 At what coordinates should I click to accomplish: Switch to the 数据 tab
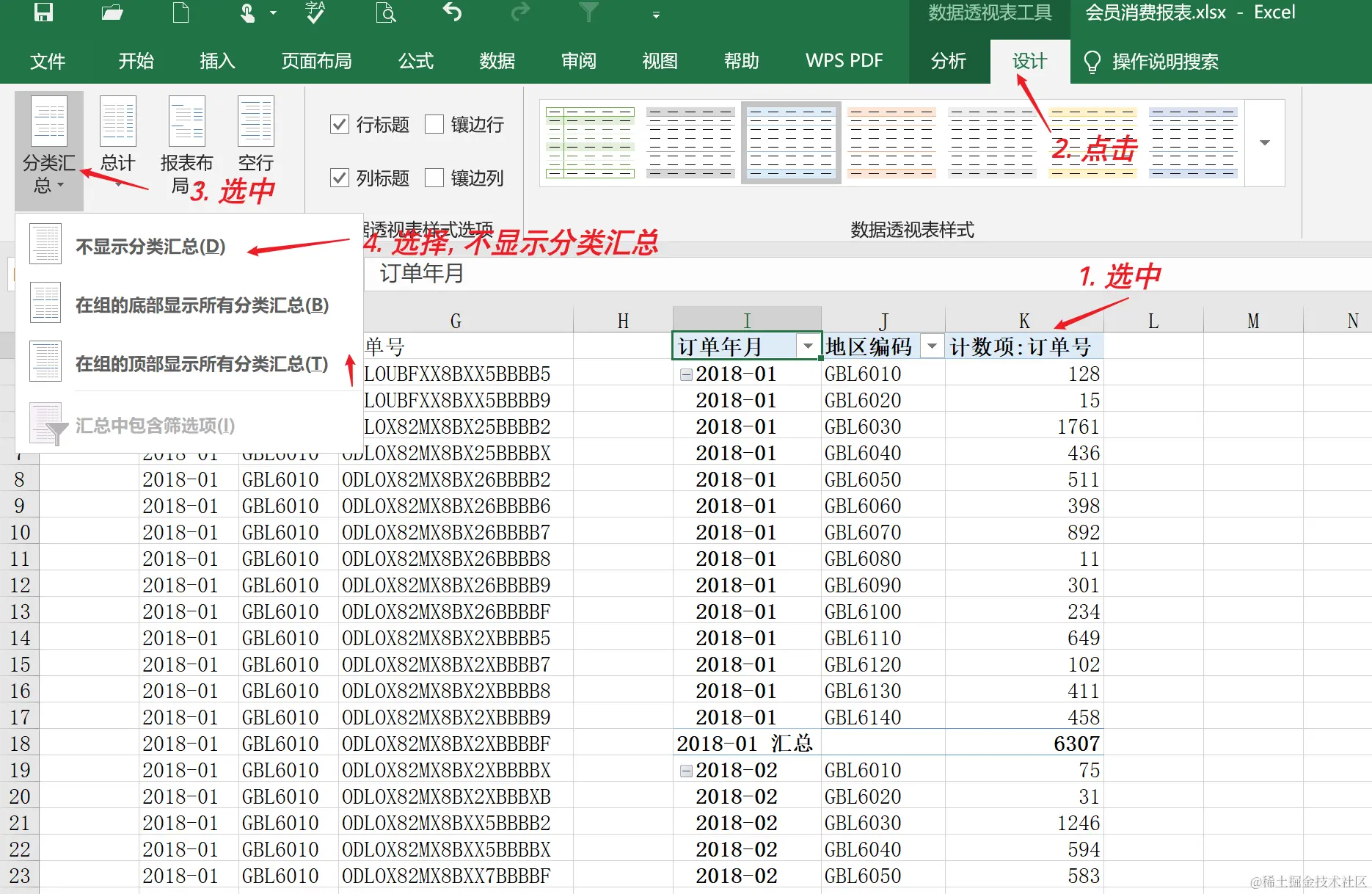click(497, 62)
